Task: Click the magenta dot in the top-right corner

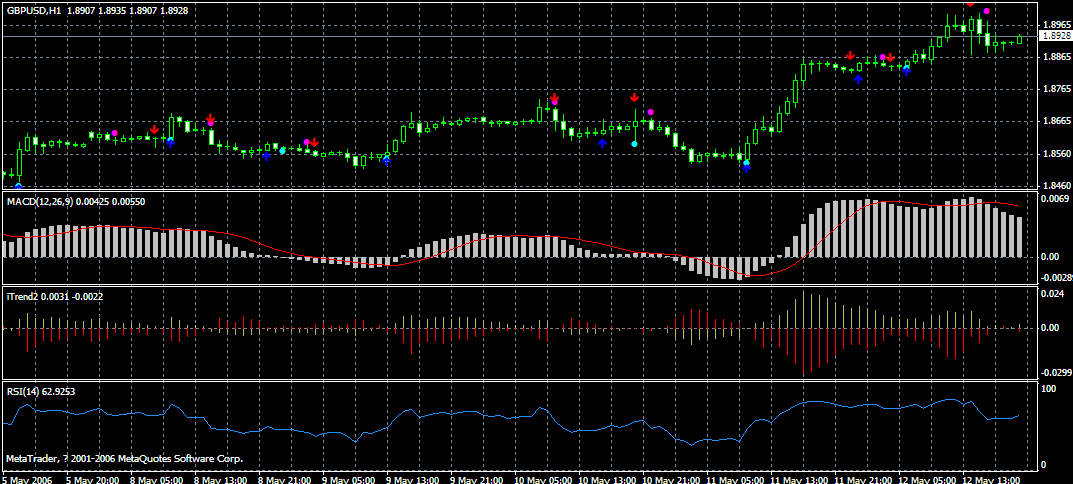Action: point(987,11)
